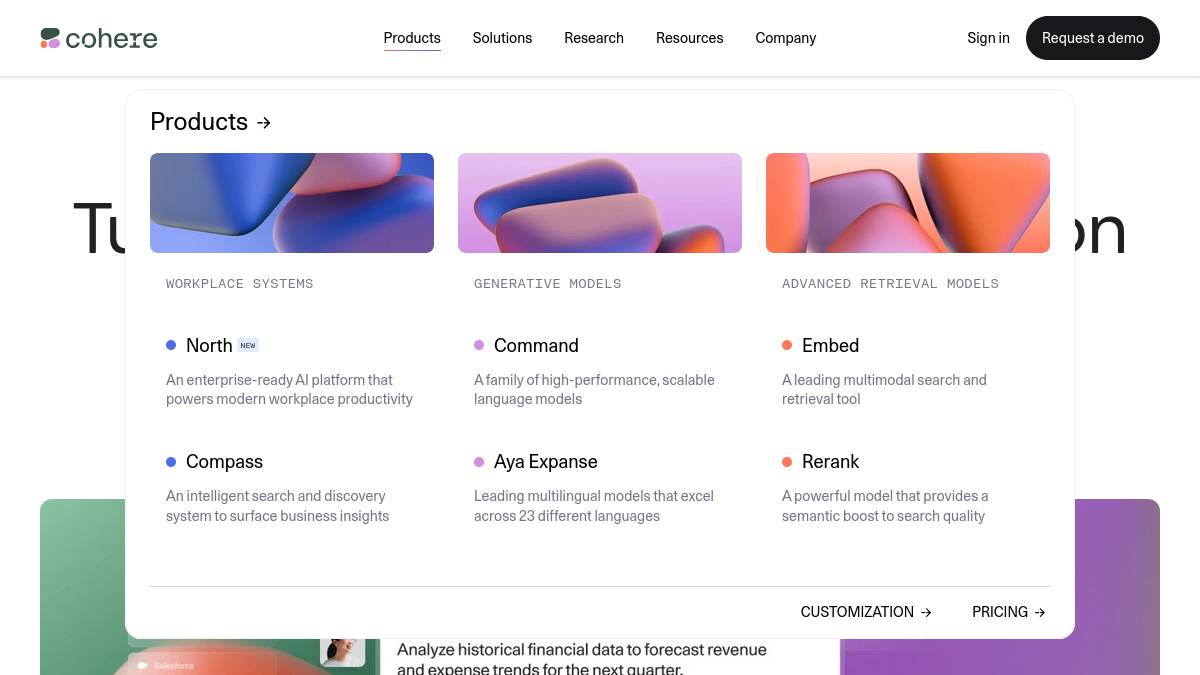This screenshot has height=675, width=1200.
Task: Click the orange dot beside Rerank
Action: (x=787, y=462)
